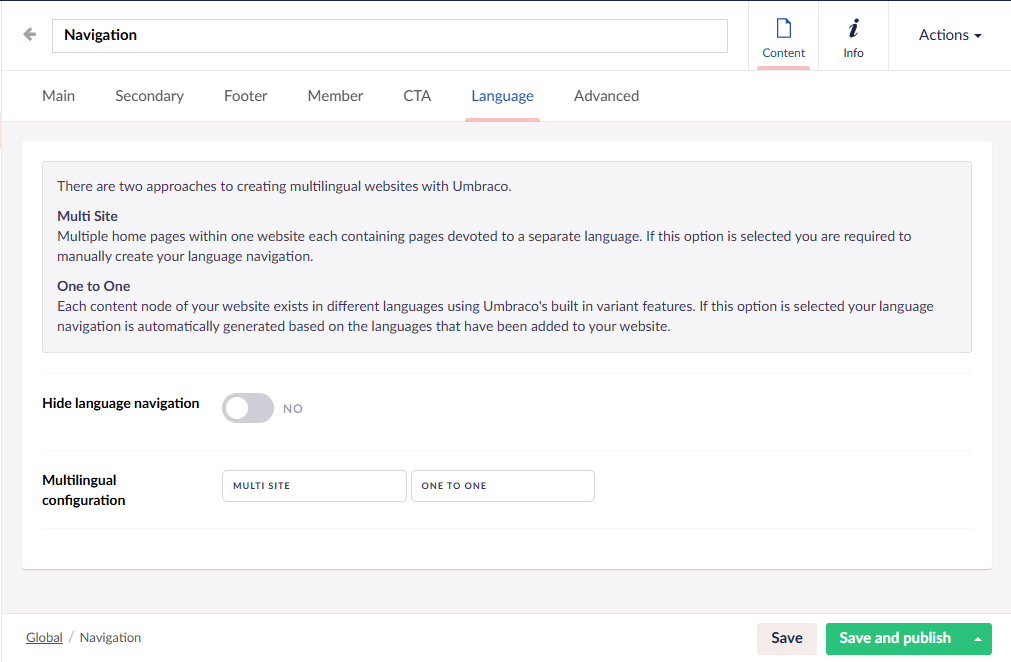The width and height of the screenshot is (1011, 662).
Task: Switch to the Main tab
Action: [x=58, y=96]
